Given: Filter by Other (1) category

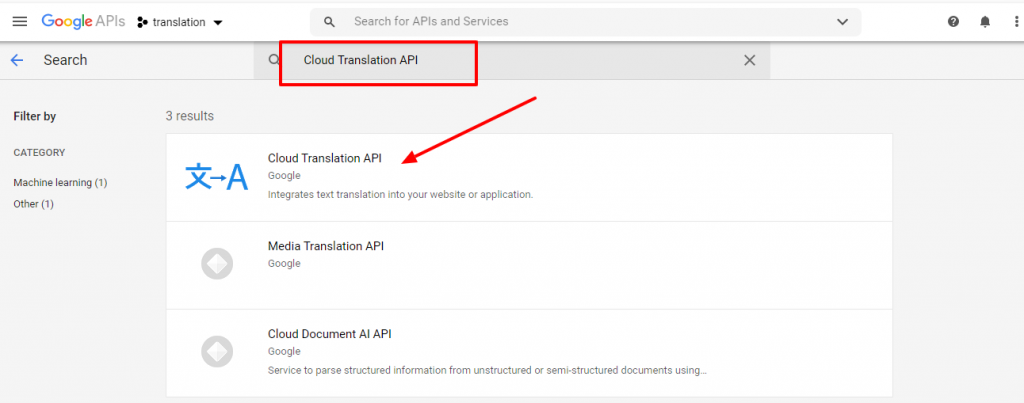Looking at the screenshot, I should (x=33, y=204).
